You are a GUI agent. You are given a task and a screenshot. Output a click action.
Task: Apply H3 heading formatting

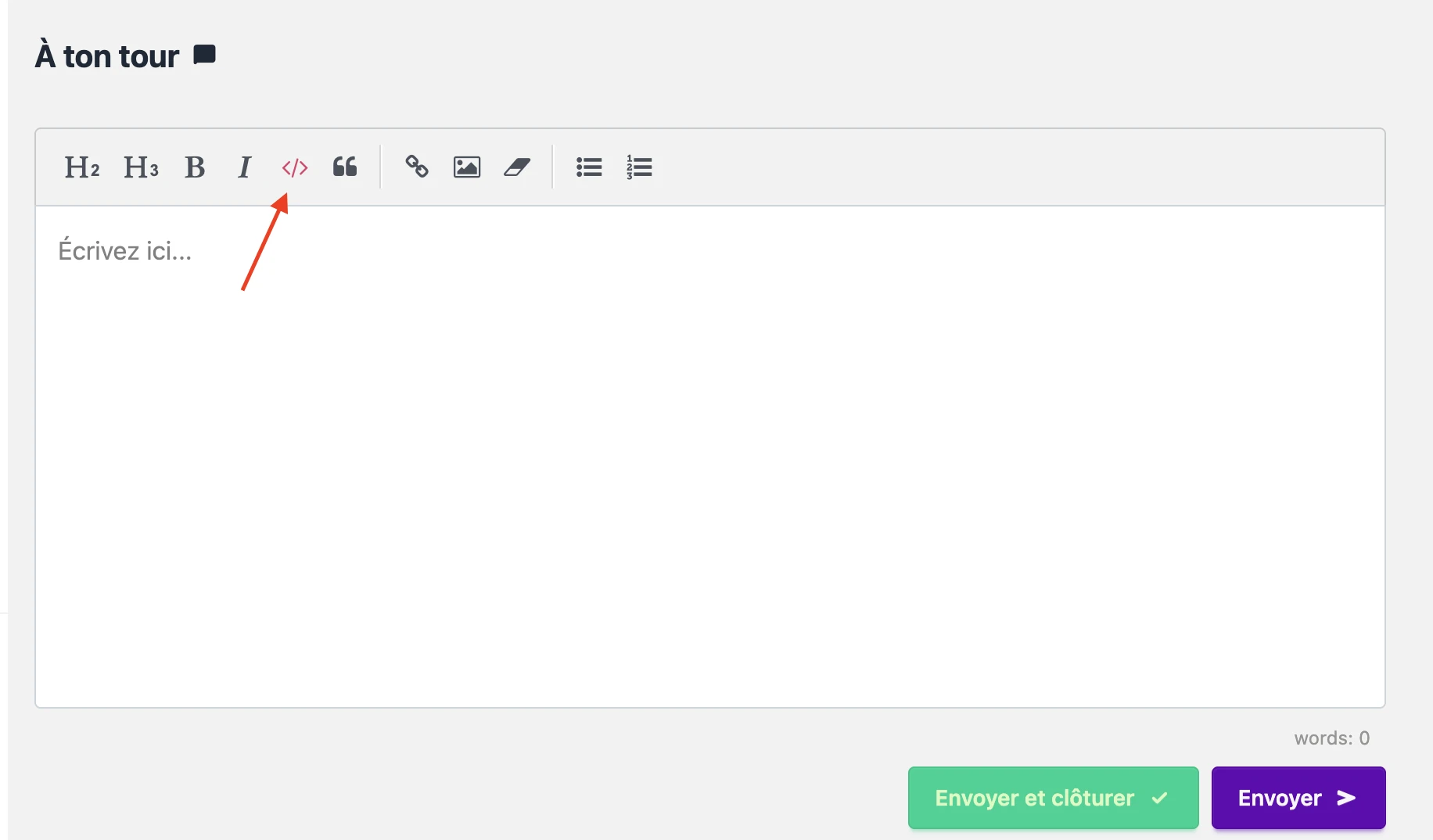pos(141,167)
